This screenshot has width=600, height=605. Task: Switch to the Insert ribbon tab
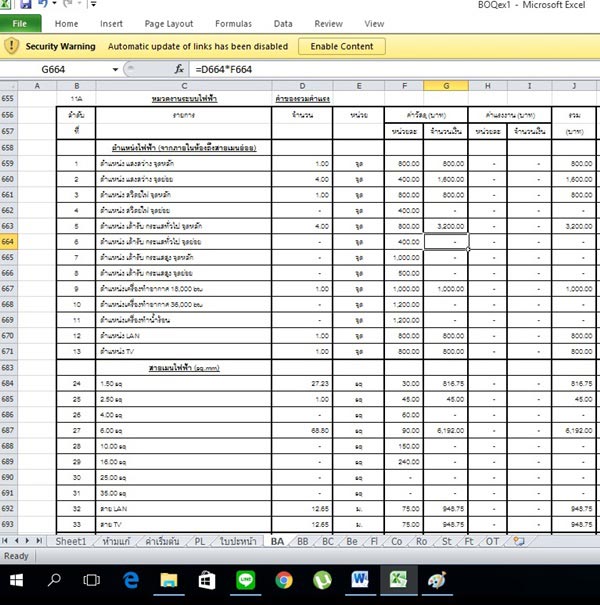click(111, 24)
